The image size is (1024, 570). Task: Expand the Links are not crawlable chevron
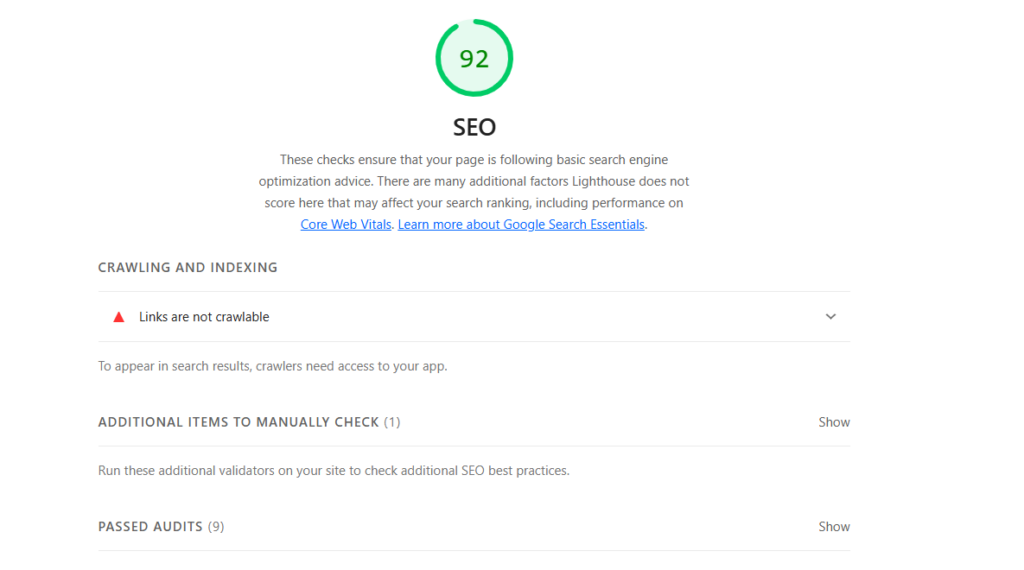coord(830,317)
